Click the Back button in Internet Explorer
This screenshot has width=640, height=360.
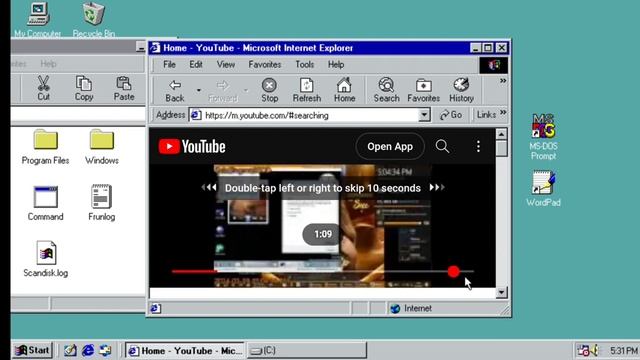click(175, 90)
